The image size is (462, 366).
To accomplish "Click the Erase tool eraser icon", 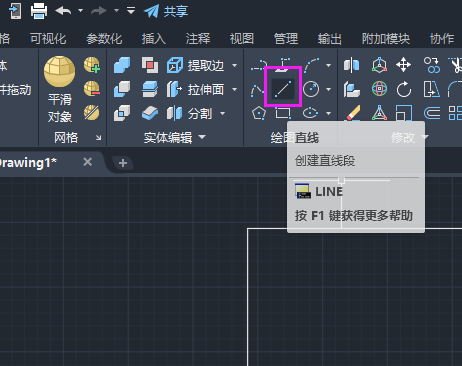I will click(352, 113).
